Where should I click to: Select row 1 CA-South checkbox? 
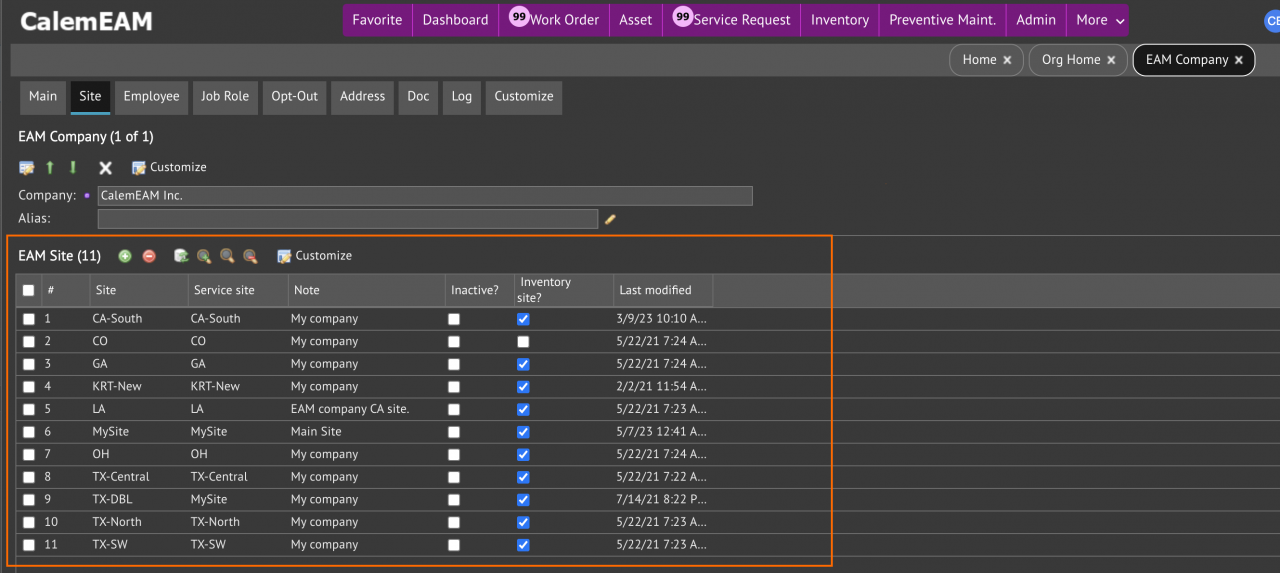click(29, 319)
